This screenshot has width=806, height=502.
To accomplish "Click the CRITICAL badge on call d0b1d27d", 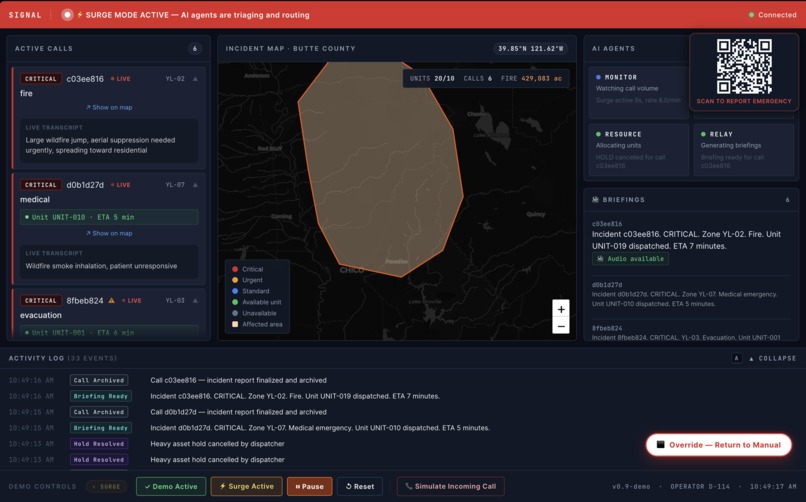I will pos(41,184).
